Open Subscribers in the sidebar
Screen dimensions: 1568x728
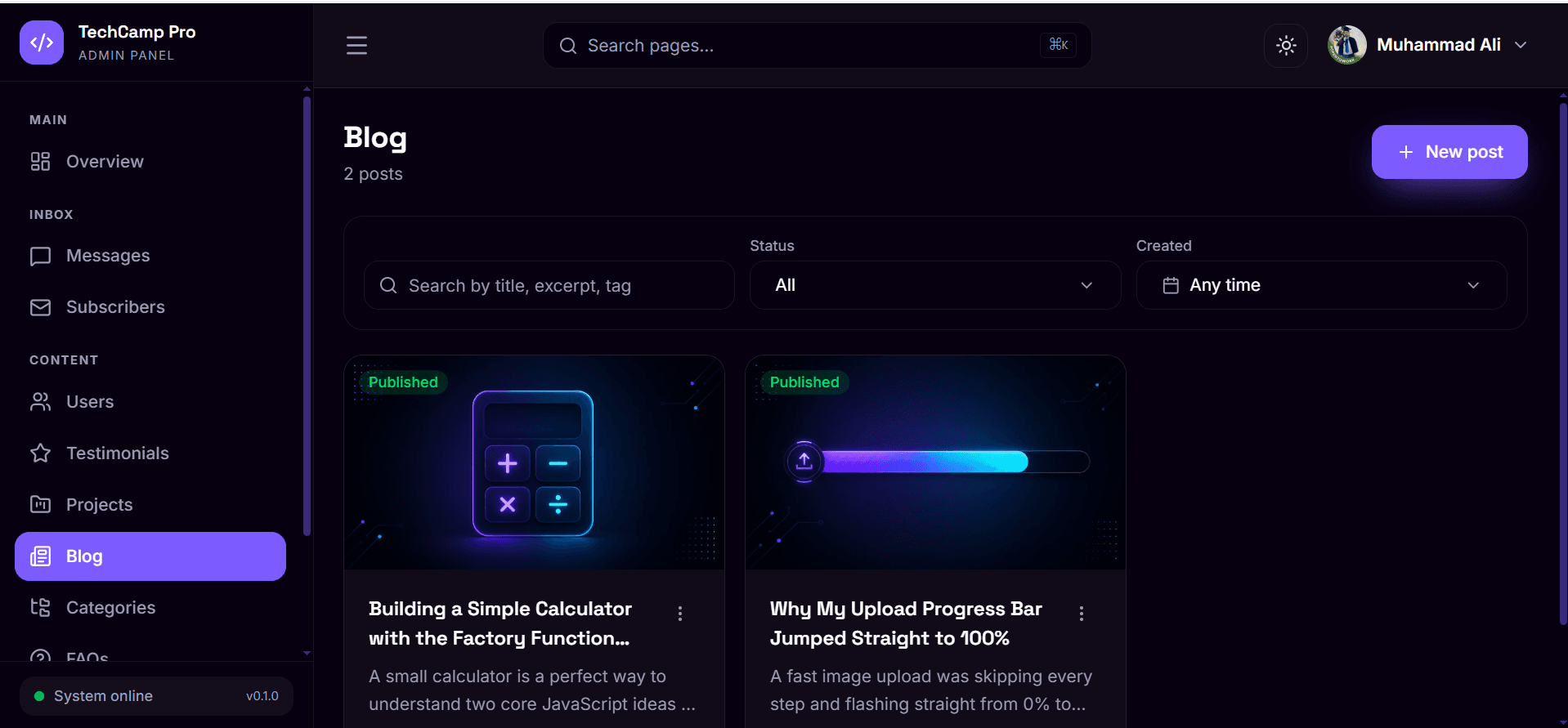pos(150,307)
